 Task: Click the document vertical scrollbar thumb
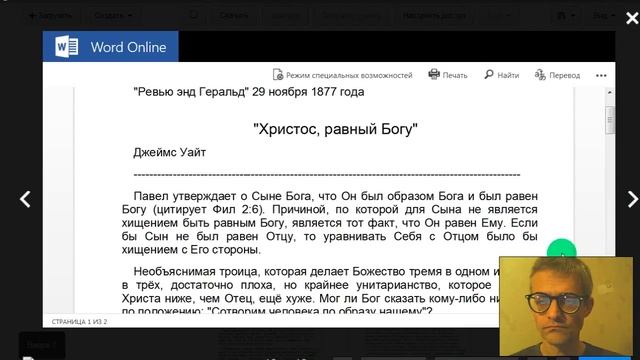pyautogui.click(x=610, y=120)
